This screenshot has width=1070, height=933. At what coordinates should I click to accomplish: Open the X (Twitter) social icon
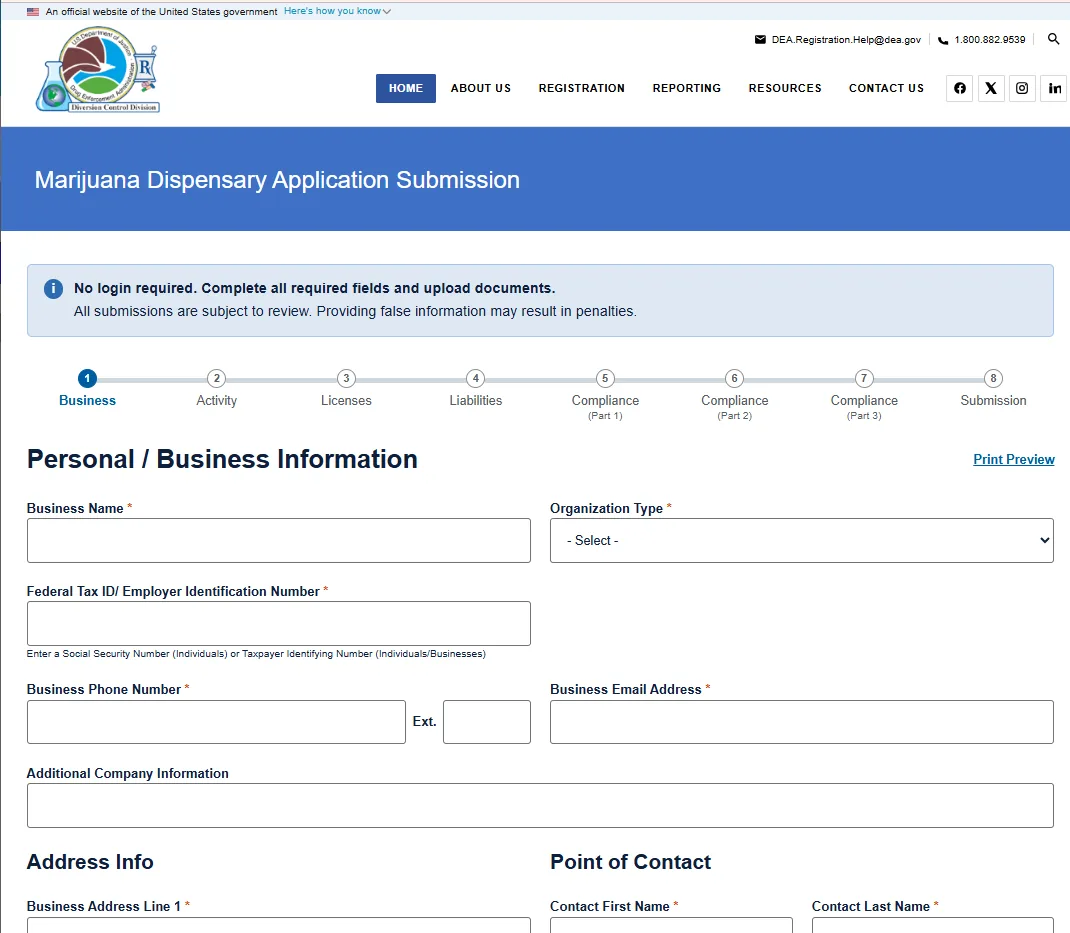click(991, 88)
